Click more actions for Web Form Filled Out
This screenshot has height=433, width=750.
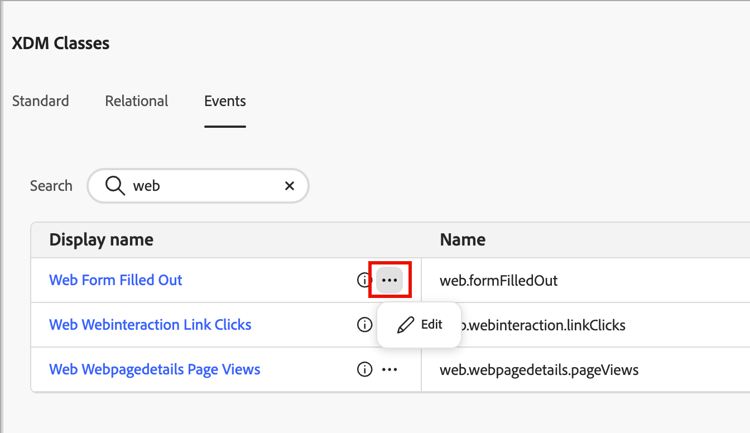390,281
